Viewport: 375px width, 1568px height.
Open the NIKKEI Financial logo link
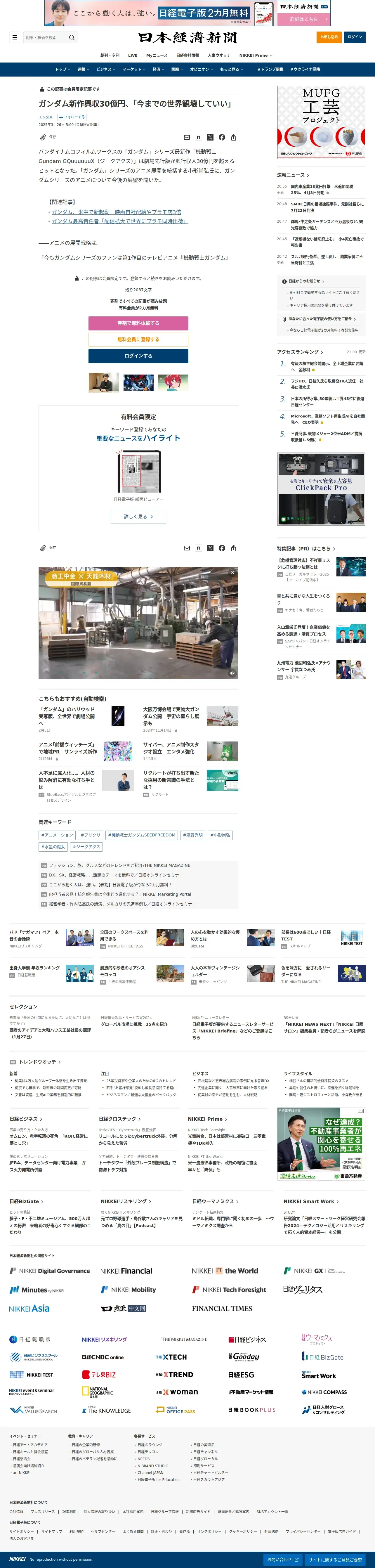pos(126,1271)
